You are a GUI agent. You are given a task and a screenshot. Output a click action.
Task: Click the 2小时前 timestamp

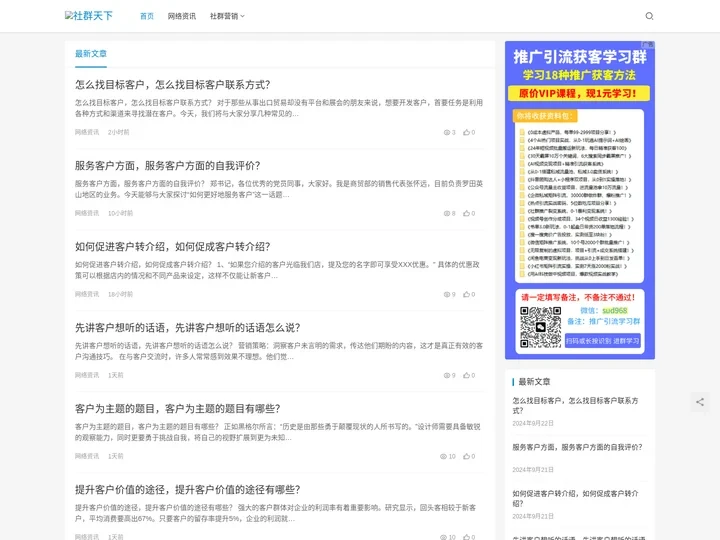coord(118,132)
